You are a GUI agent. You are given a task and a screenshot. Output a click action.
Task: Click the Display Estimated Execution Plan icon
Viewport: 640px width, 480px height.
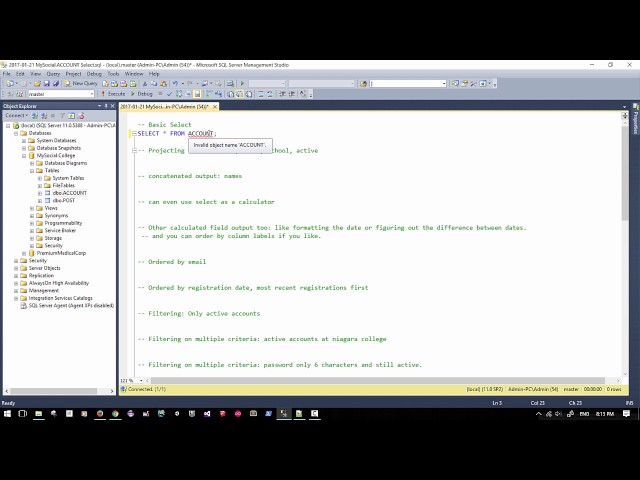(178, 94)
